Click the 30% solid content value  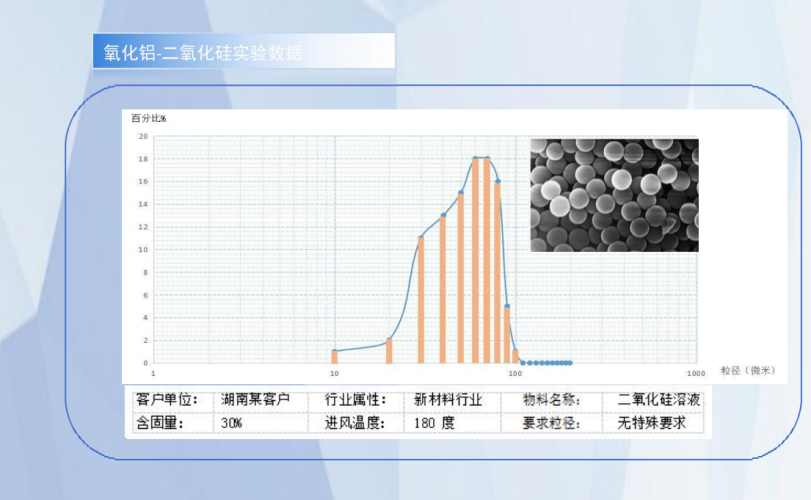[232, 423]
